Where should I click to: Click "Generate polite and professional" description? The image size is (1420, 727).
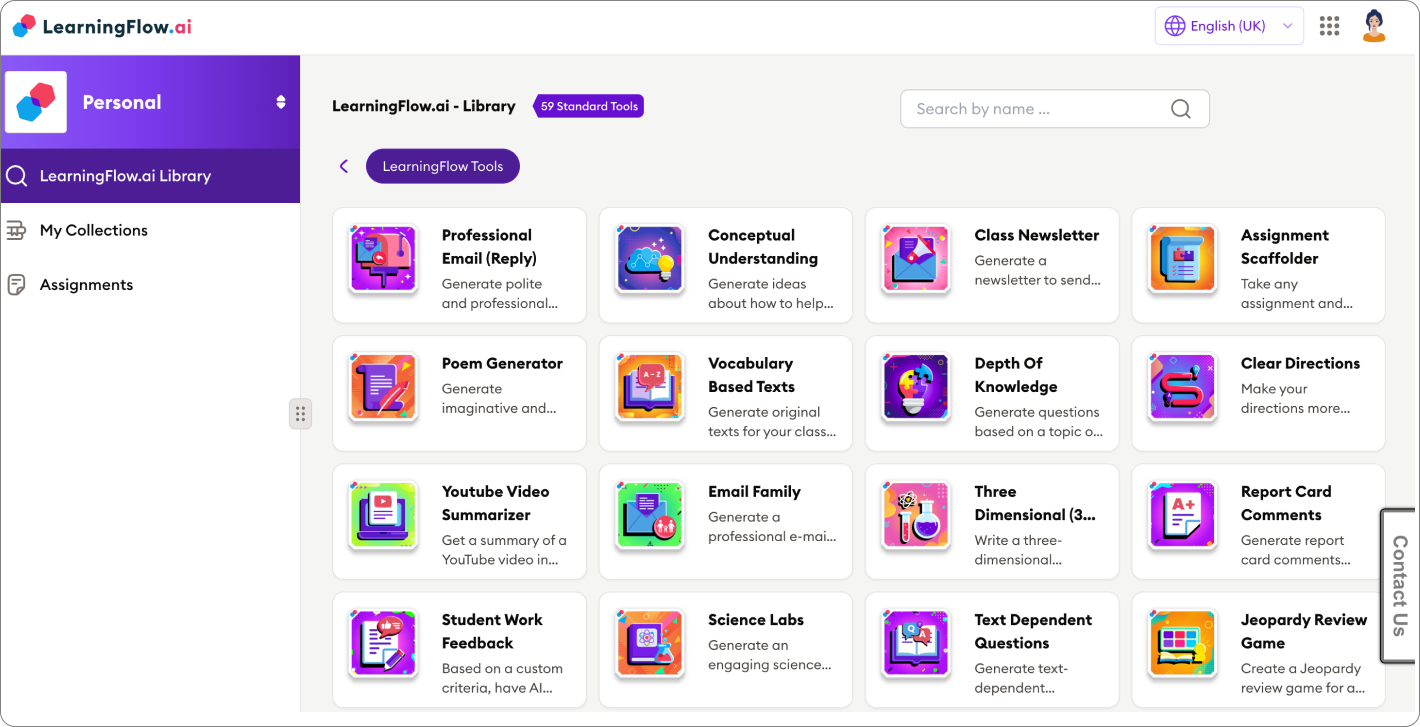click(500, 294)
